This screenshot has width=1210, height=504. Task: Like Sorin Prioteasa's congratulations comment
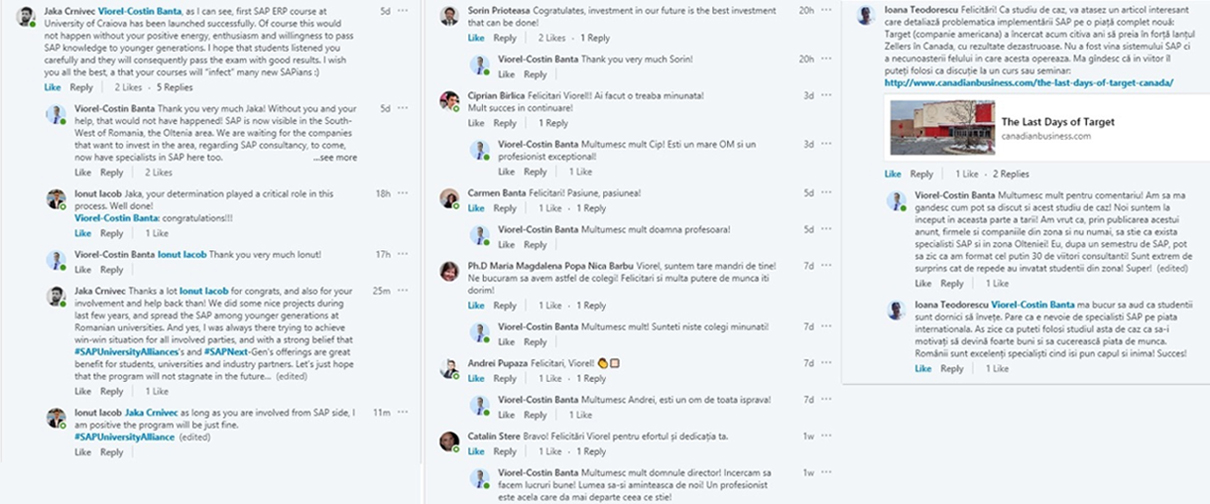pyautogui.click(x=477, y=39)
